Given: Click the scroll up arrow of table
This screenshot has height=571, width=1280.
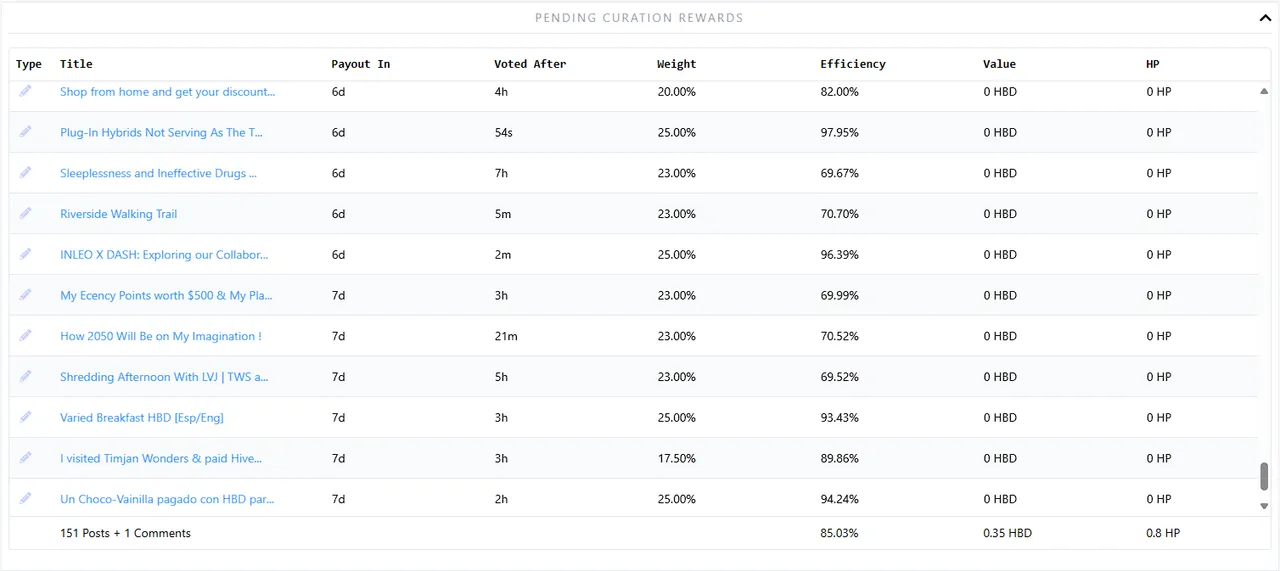Looking at the screenshot, I should pos(1264,91).
